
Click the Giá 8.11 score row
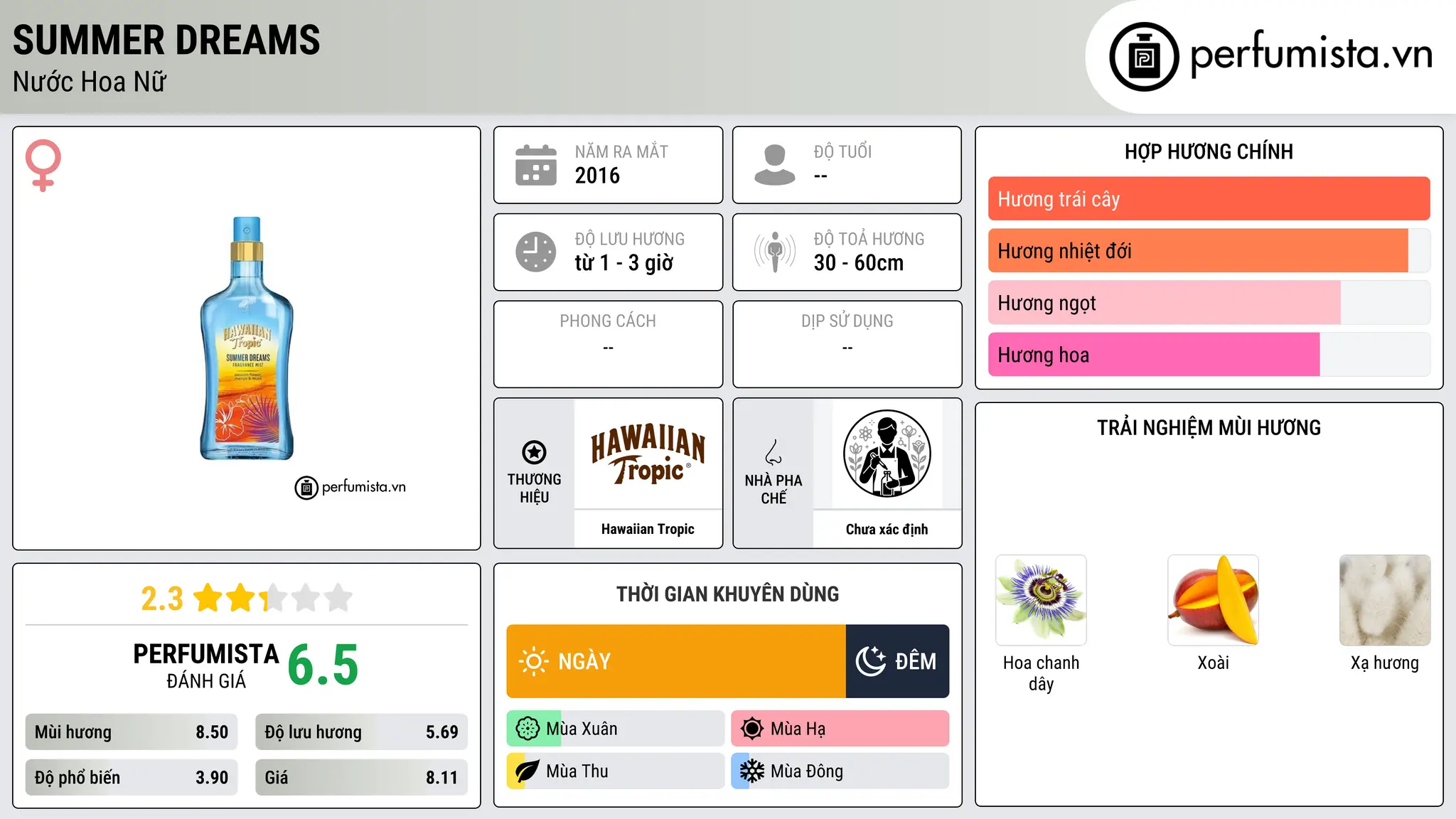pos(361,778)
